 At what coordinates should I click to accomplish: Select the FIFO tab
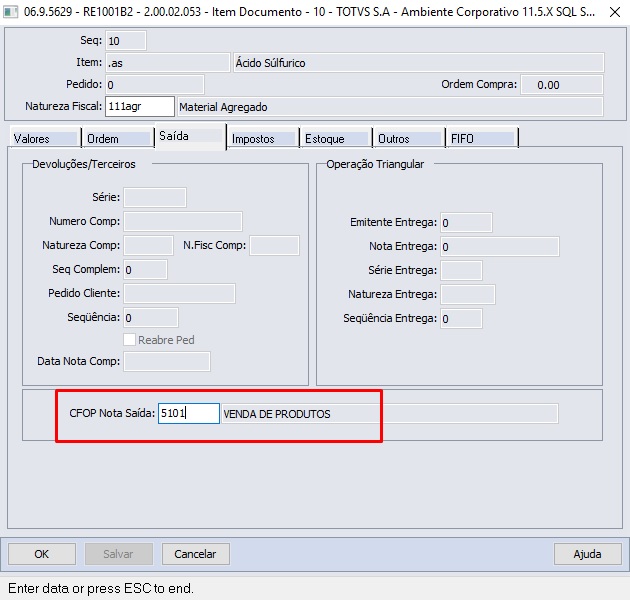482,139
